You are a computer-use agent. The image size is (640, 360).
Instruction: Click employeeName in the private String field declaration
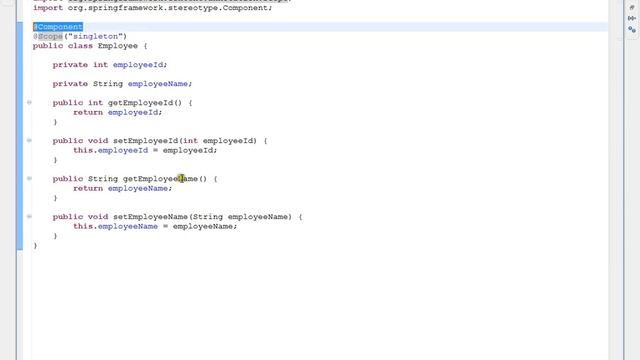pyautogui.click(x=158, y=84)
